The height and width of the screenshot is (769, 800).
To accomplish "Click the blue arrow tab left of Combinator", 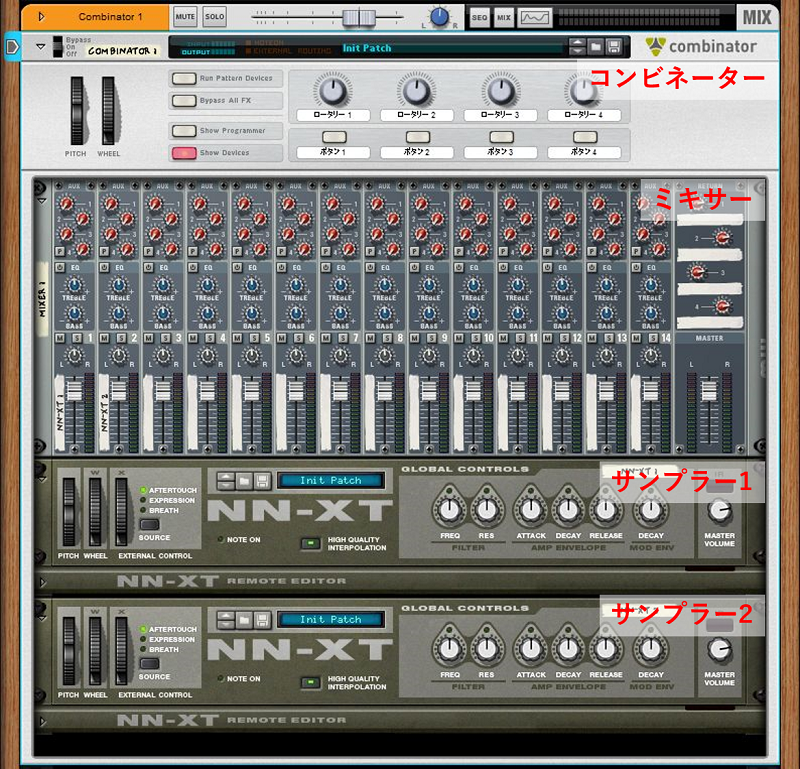I will click(x=12, y=47).
